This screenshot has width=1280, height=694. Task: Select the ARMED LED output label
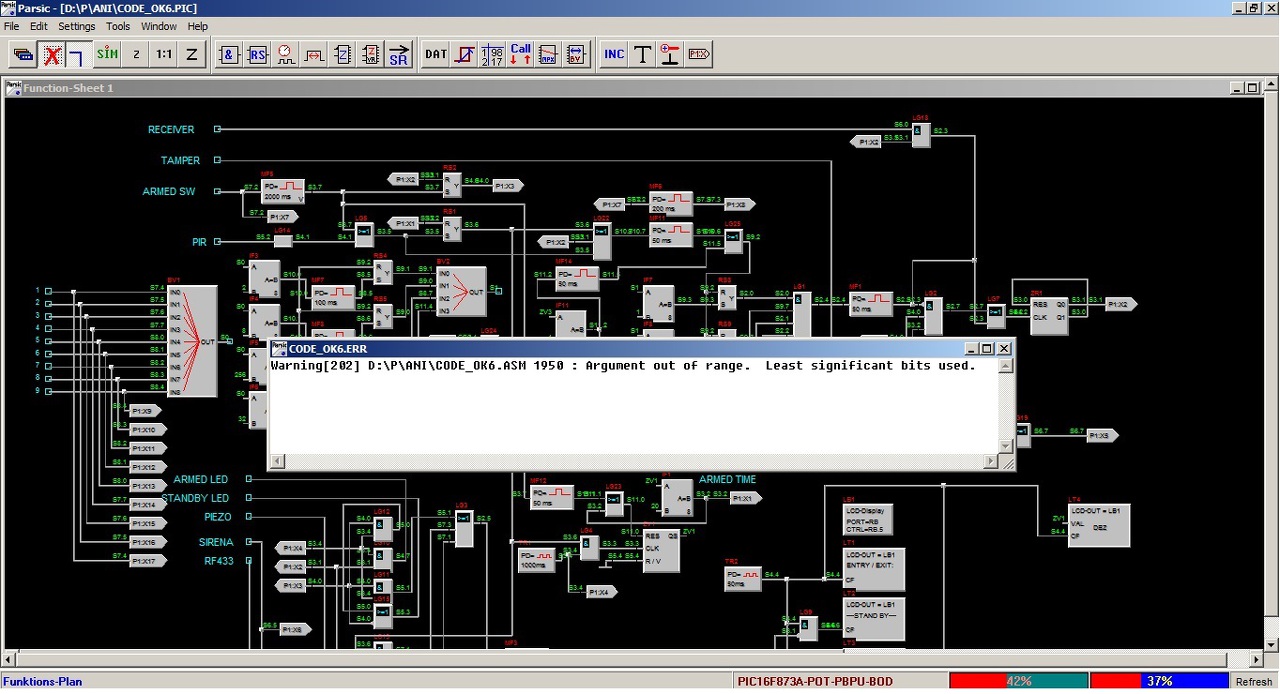pos(201,480)
